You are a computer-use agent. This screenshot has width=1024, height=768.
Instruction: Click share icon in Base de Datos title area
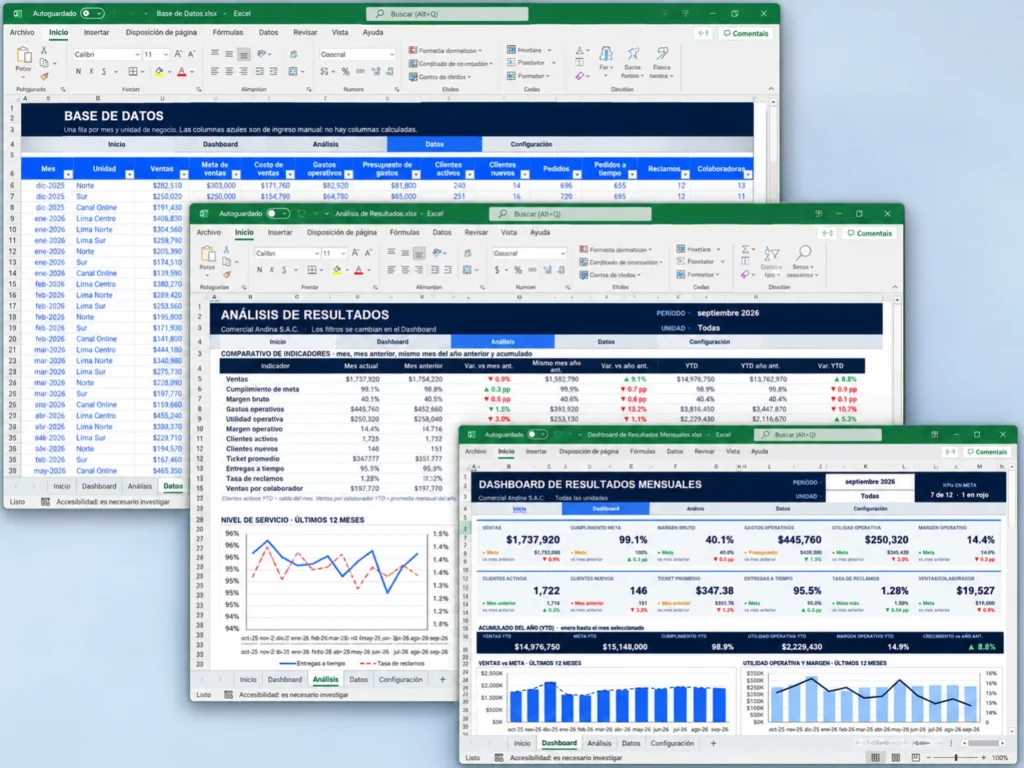703,33
